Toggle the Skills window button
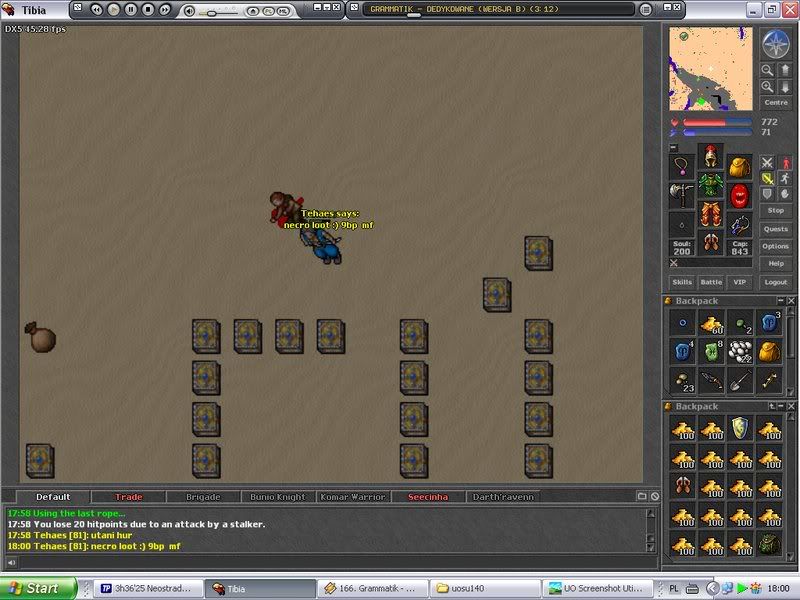 pos(682,282)
